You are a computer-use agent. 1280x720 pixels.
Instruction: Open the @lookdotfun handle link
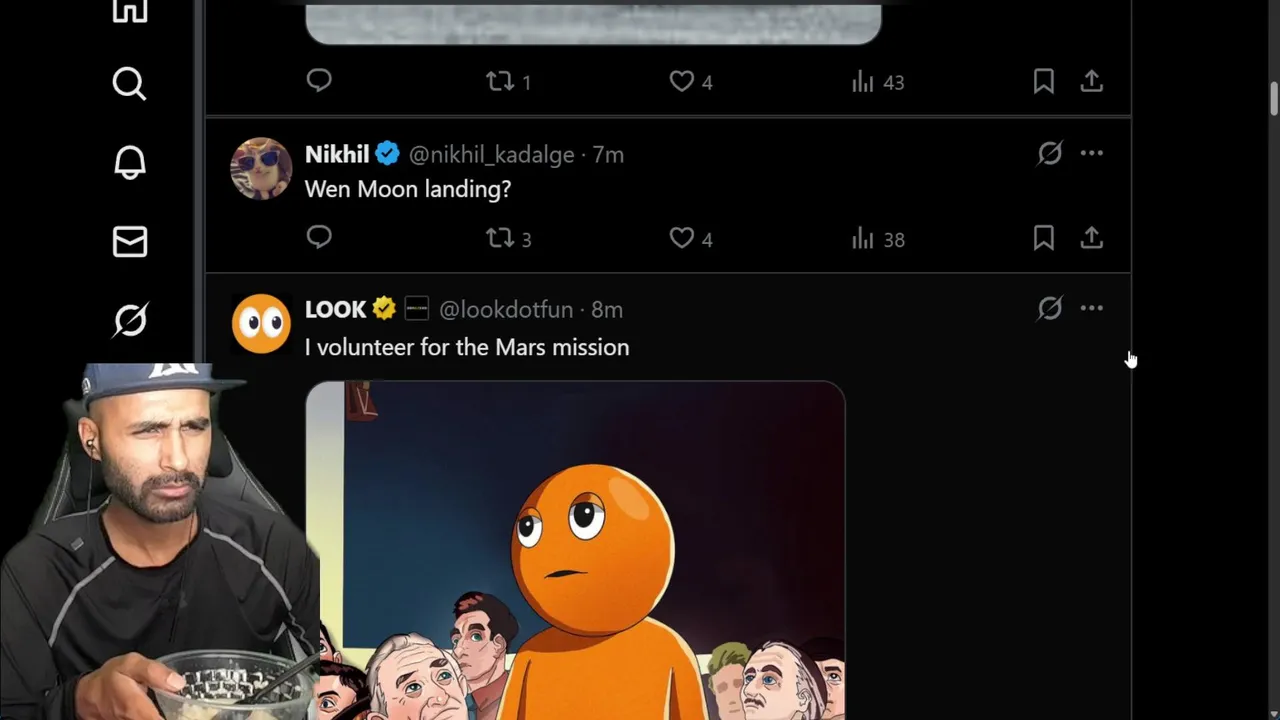pos(506,310)
